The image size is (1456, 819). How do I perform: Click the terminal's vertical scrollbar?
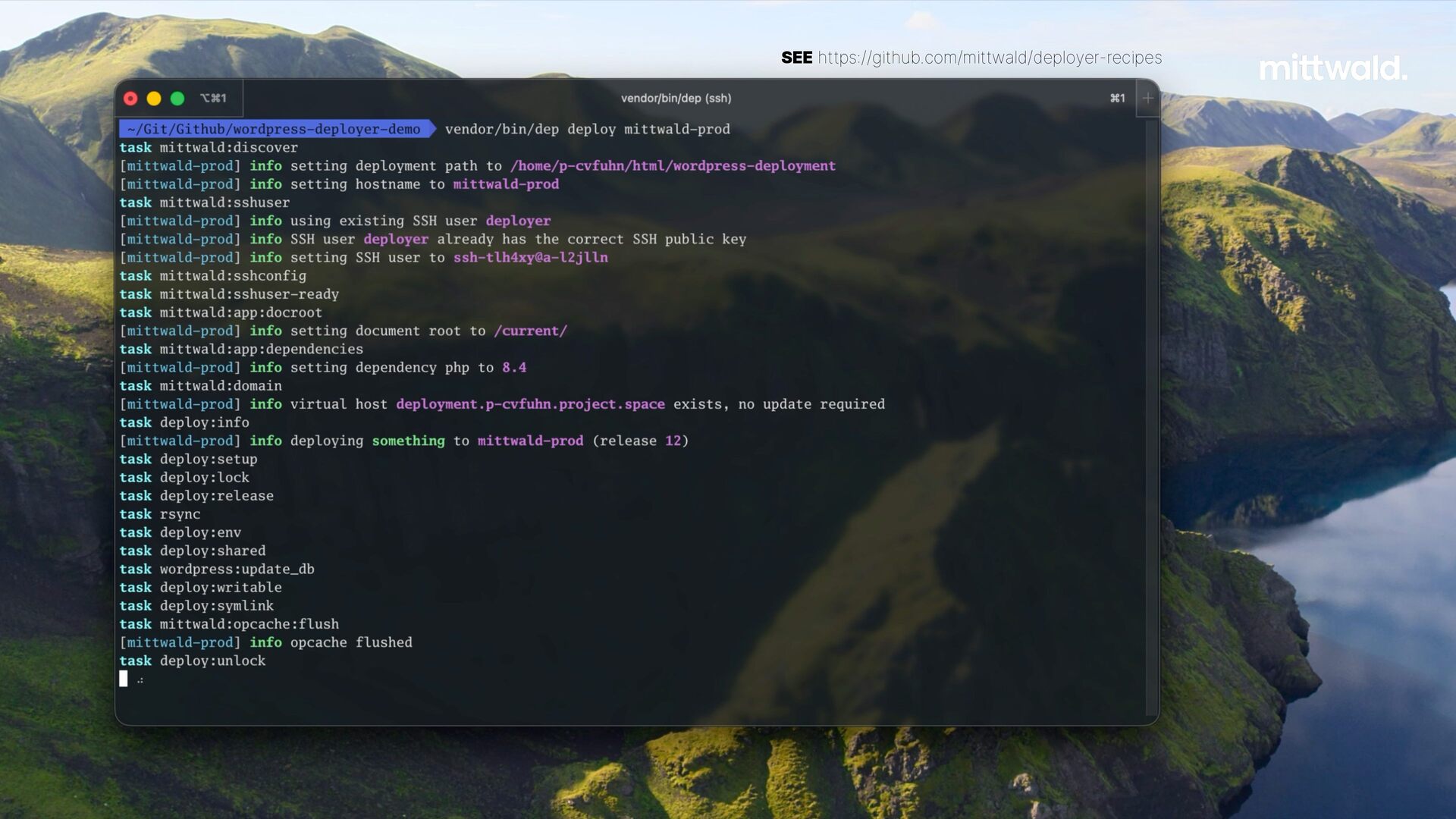tap(1152, 417)
